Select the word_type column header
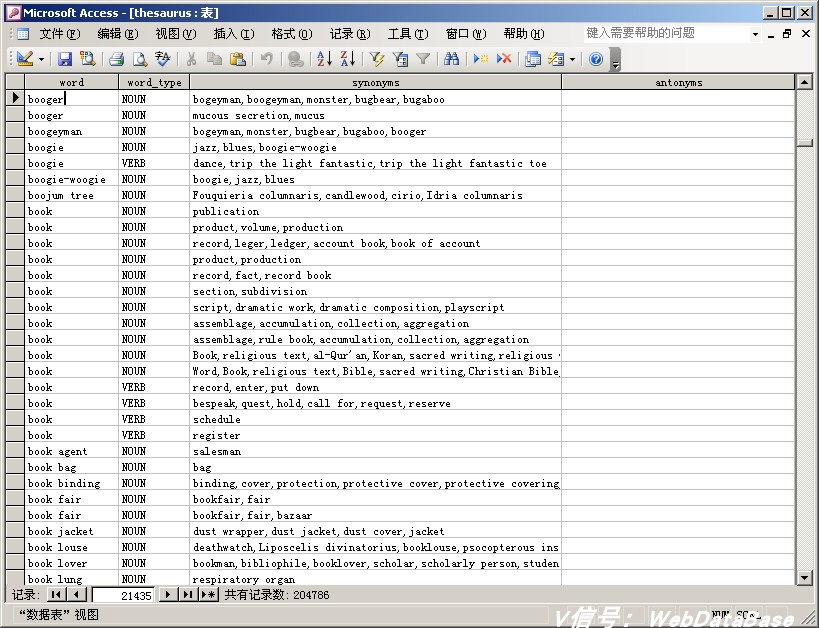The width and height of the screenshot is (819, 628). (x=154, y=82)
